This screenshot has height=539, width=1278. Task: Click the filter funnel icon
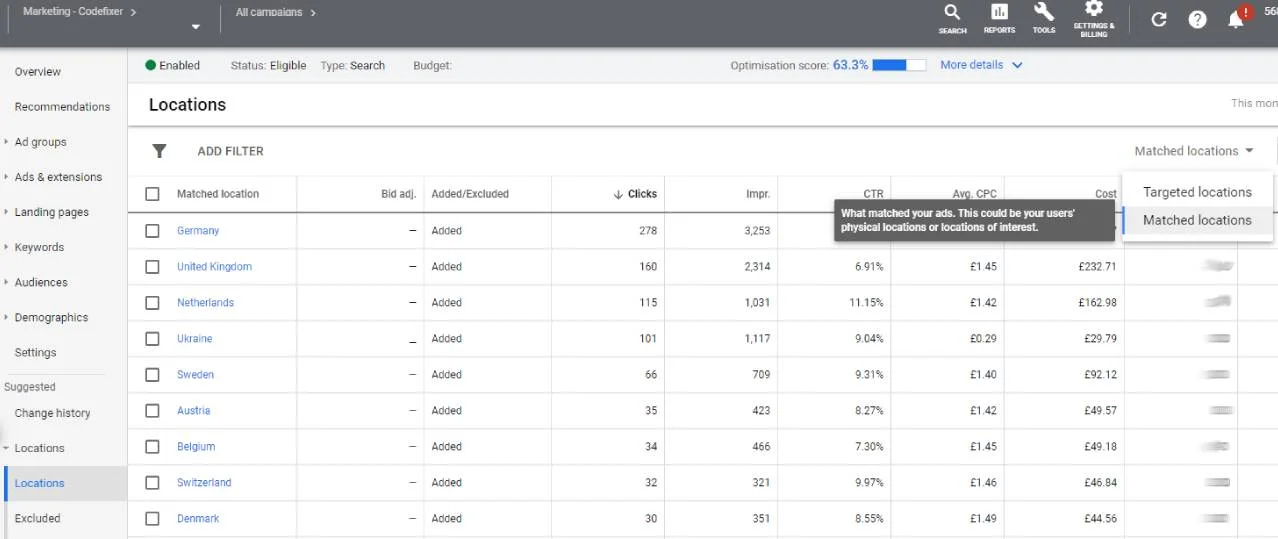(159, 151)
